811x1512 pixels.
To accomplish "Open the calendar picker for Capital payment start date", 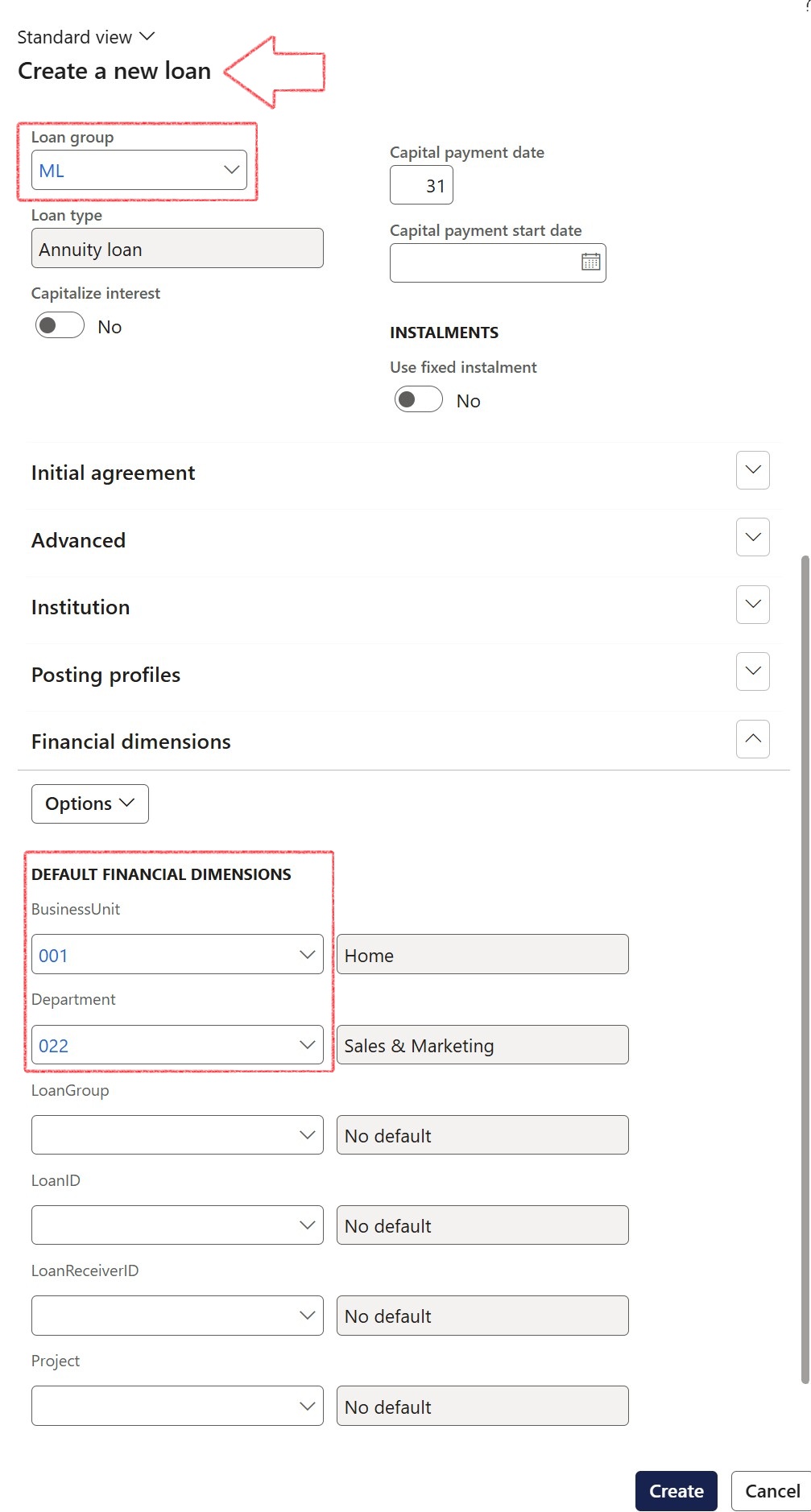I will 590,262.
